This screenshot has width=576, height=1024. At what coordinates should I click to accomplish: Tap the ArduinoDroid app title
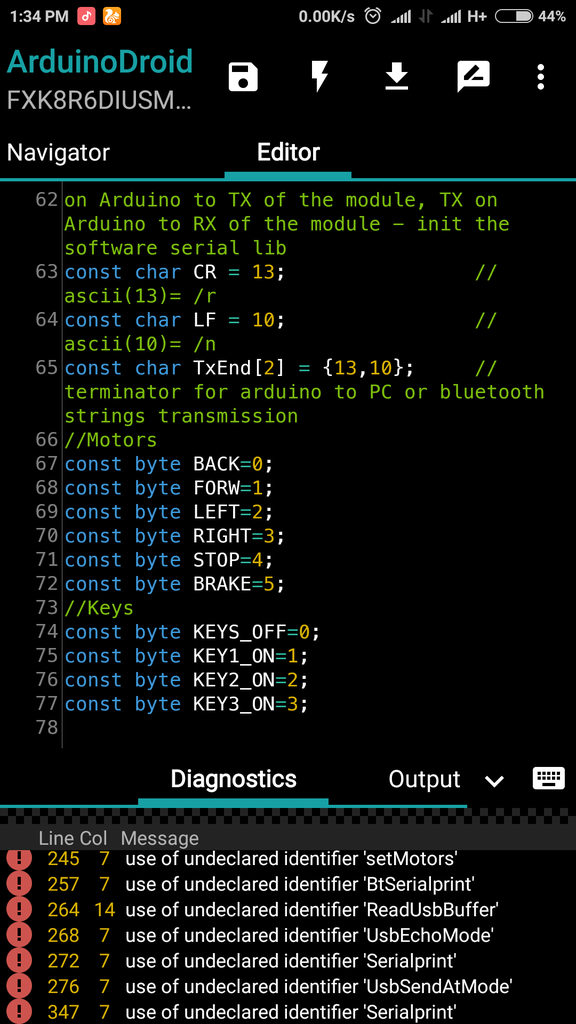click(100, 63)
